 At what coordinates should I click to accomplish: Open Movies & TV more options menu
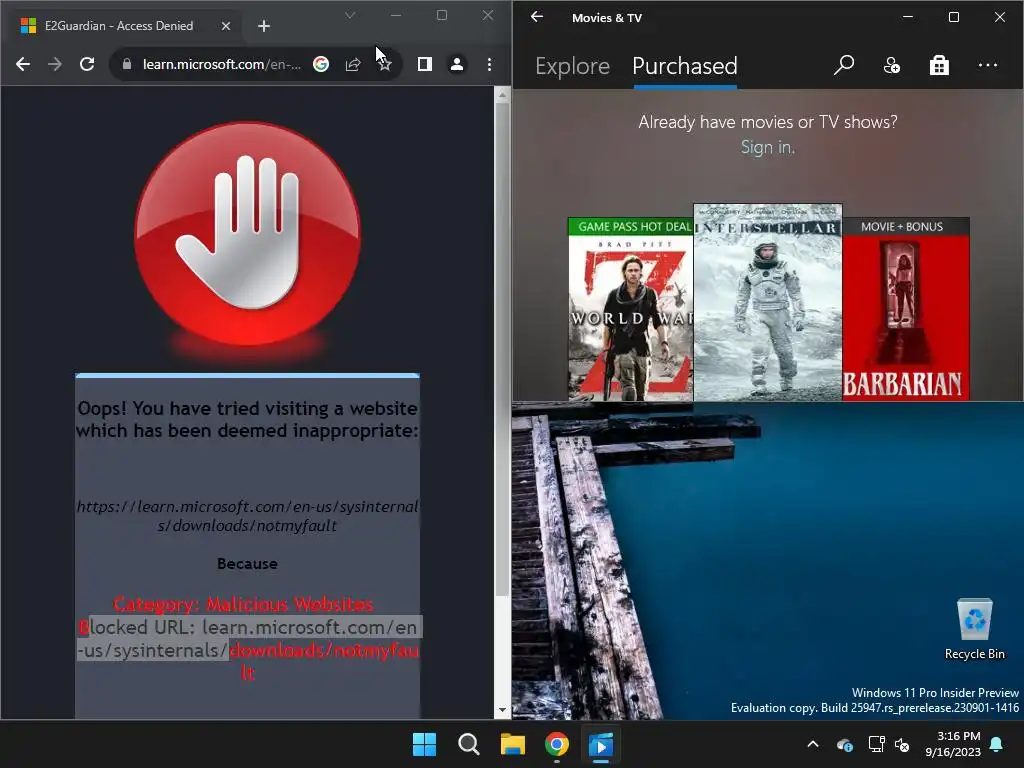pos(987,65)
